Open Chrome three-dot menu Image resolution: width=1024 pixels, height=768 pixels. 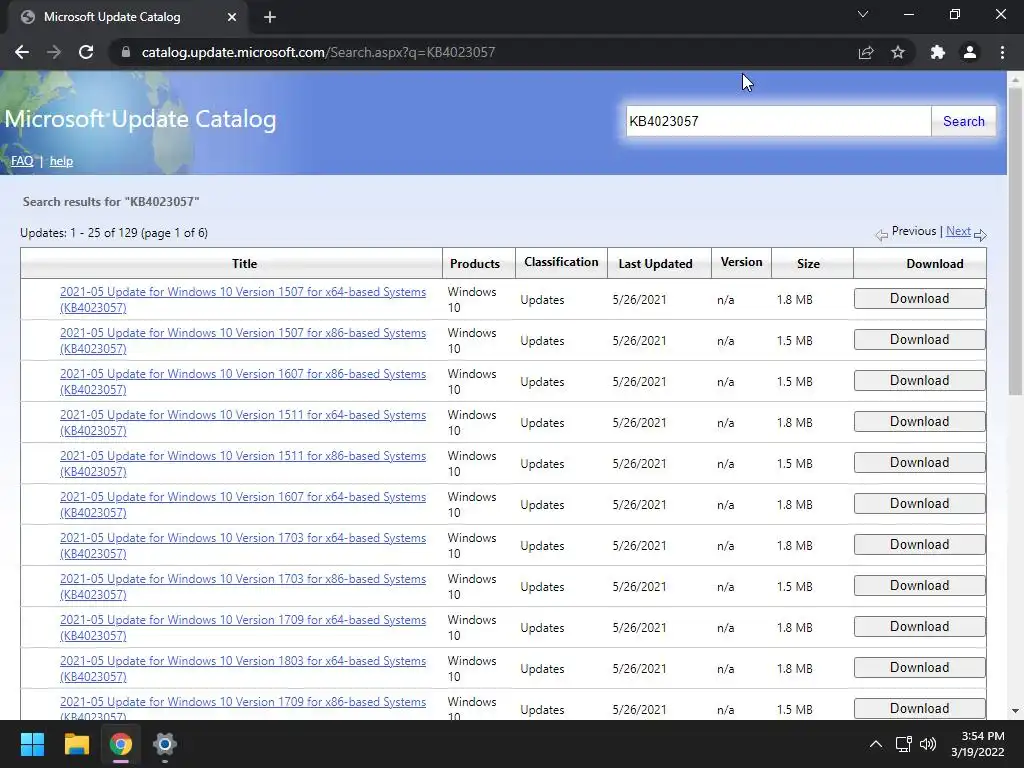(x=1002, y=52)
